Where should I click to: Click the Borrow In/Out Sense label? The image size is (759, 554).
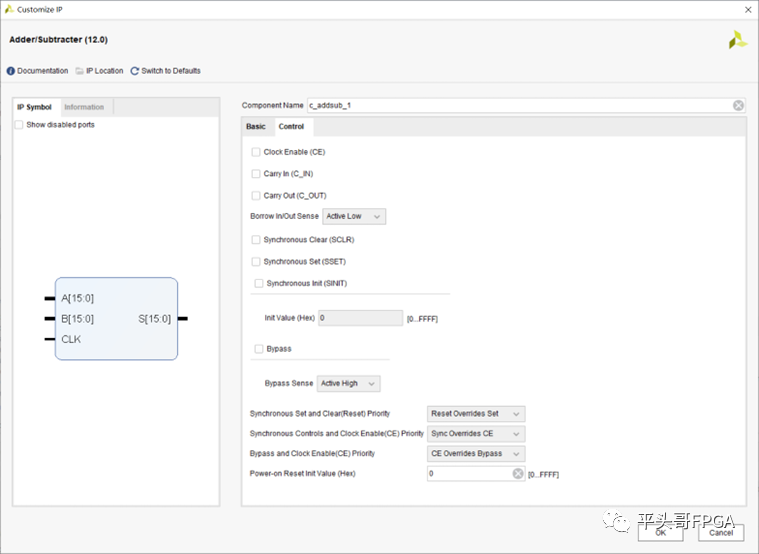[285, 216]
